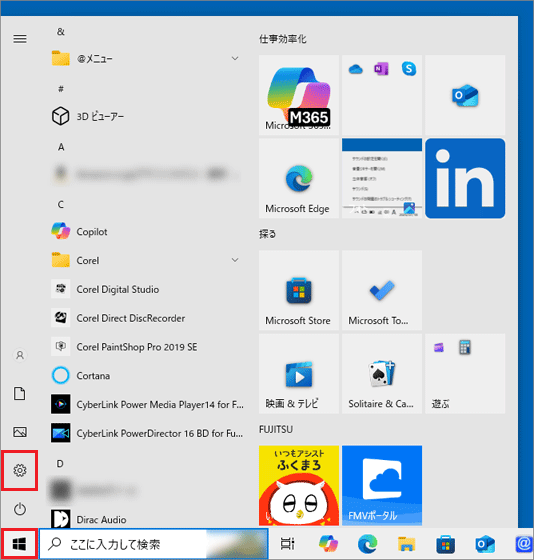Open CyberLink PowerDirector 16 BD
This screenshot has width=534, height=560.
click(147, 433)
